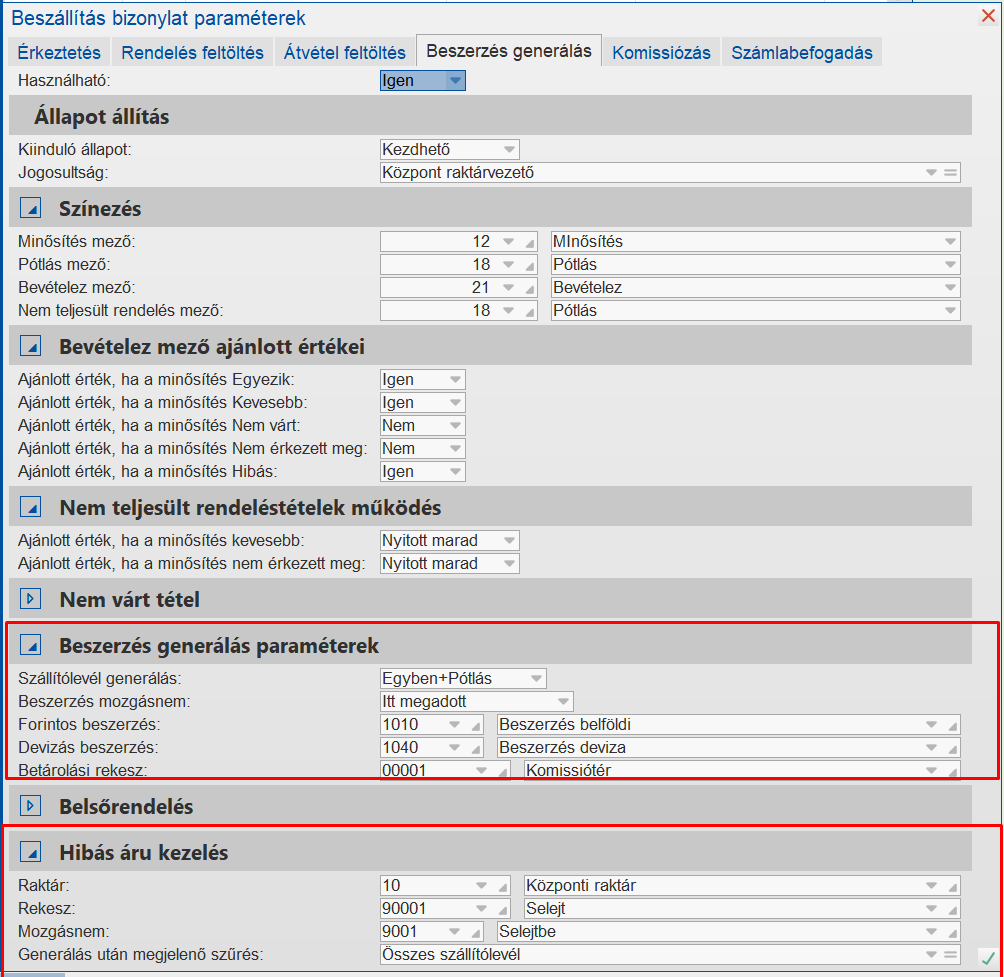Image resolution: width=1004 pixels, height=977 pixels.
Task: Open the Kiinduló állapot dropdown
Action: 509,150
